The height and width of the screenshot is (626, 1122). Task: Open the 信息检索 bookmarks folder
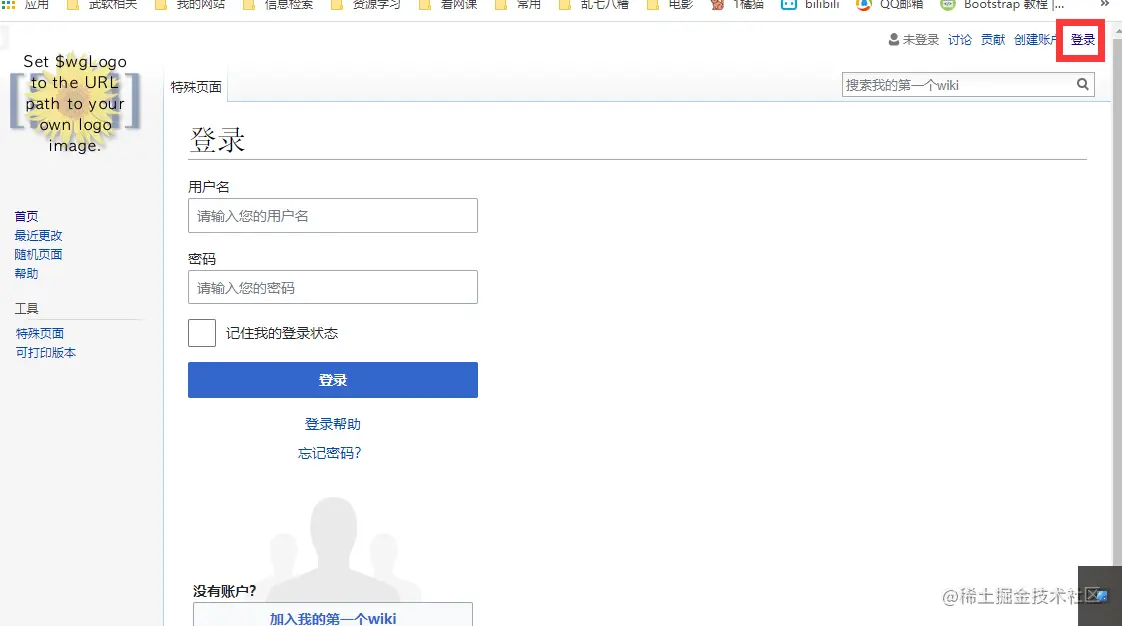pyautogui.click(x=279, y=4)
